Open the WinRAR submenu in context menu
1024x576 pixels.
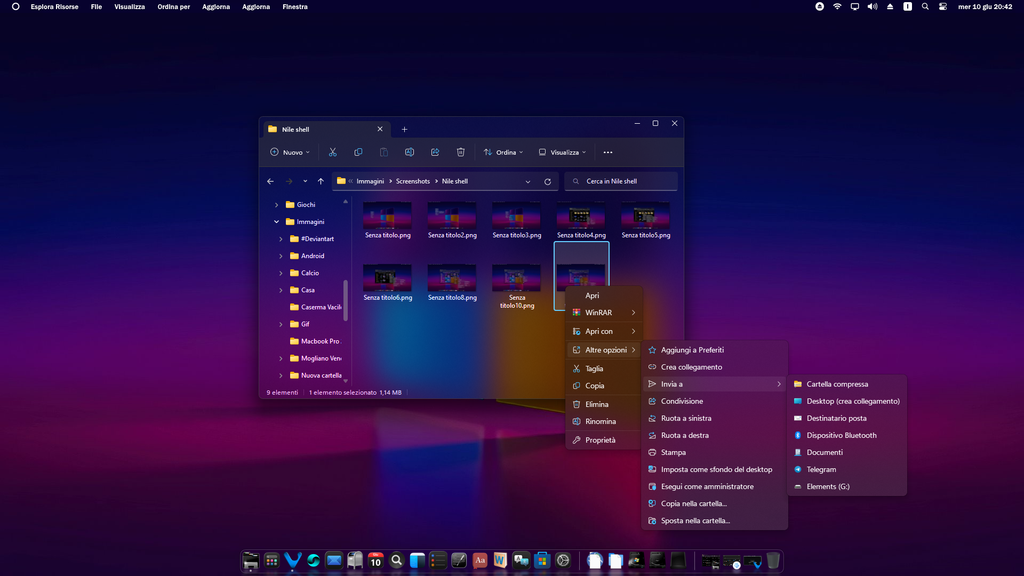click(x=603, y=313)
